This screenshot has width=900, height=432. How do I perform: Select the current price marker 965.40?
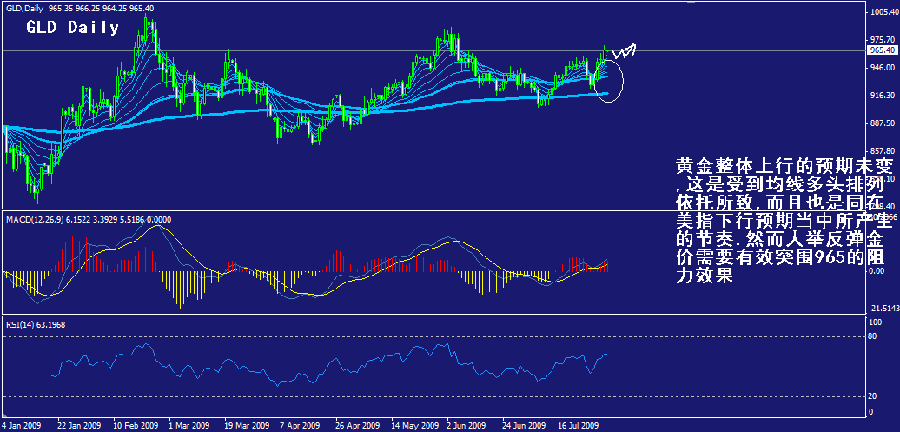tap(883, 50)
